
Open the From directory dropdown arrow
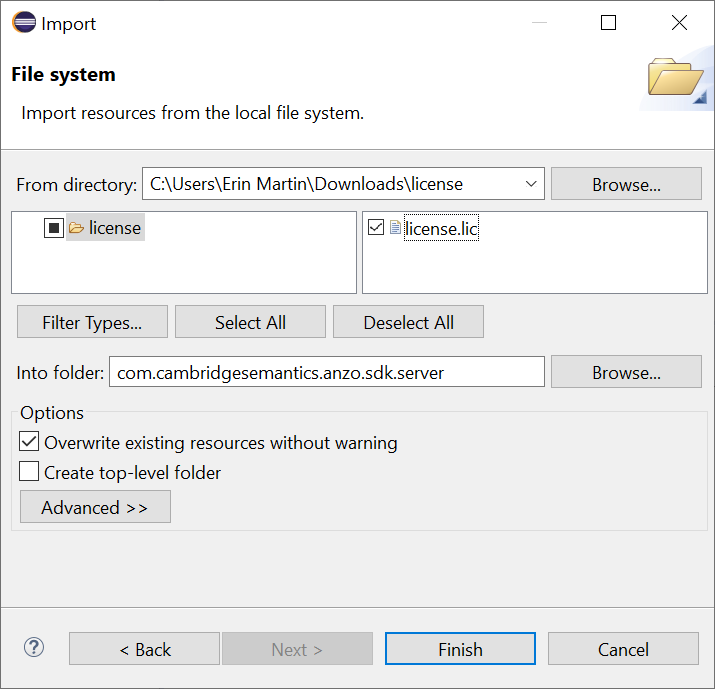pyautogui.click(x=531, y=184)
